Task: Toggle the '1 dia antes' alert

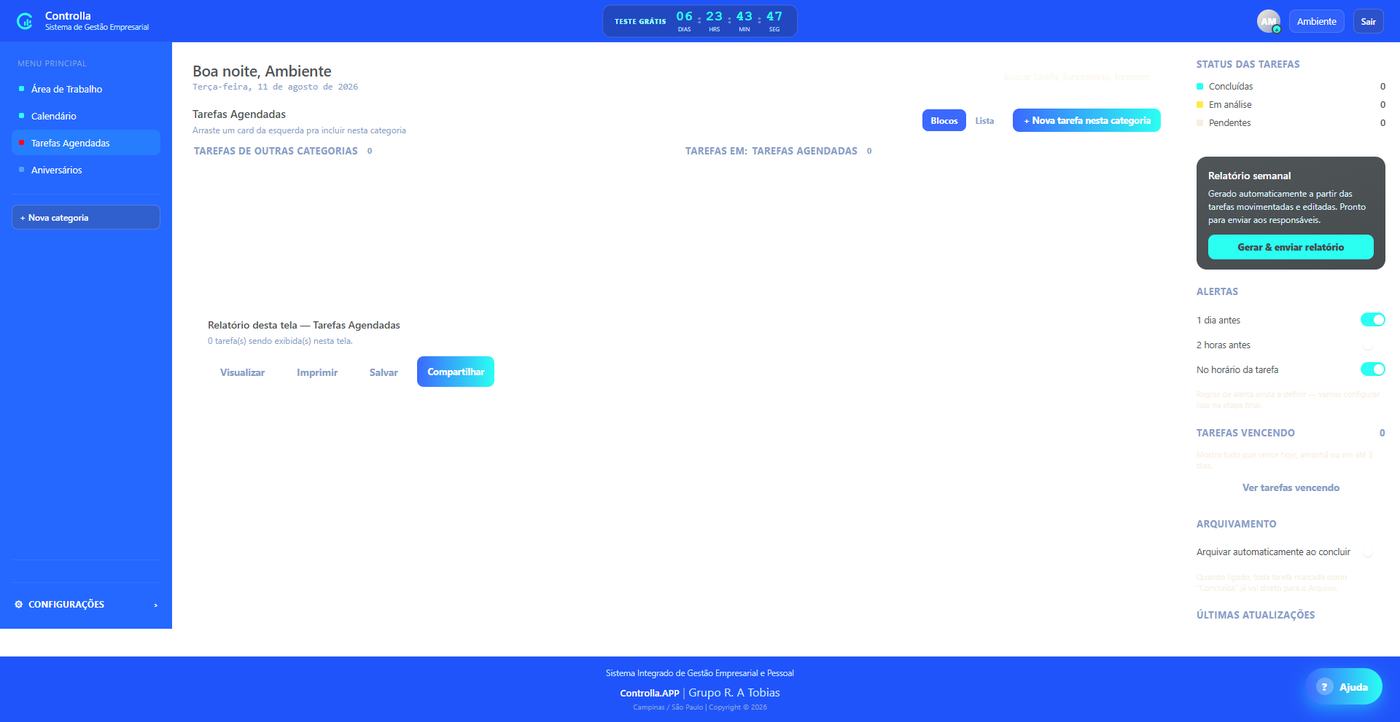Action: coord(1373,320)
